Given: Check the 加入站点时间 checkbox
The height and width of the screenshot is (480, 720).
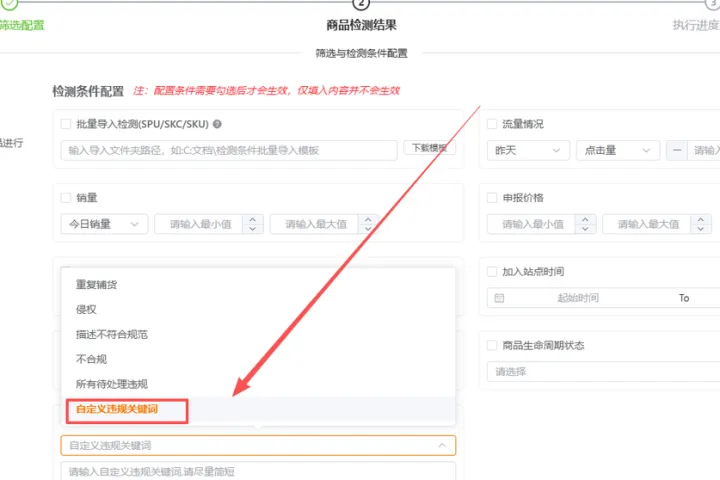Looking at the screenshot, I should click(492, 272).
